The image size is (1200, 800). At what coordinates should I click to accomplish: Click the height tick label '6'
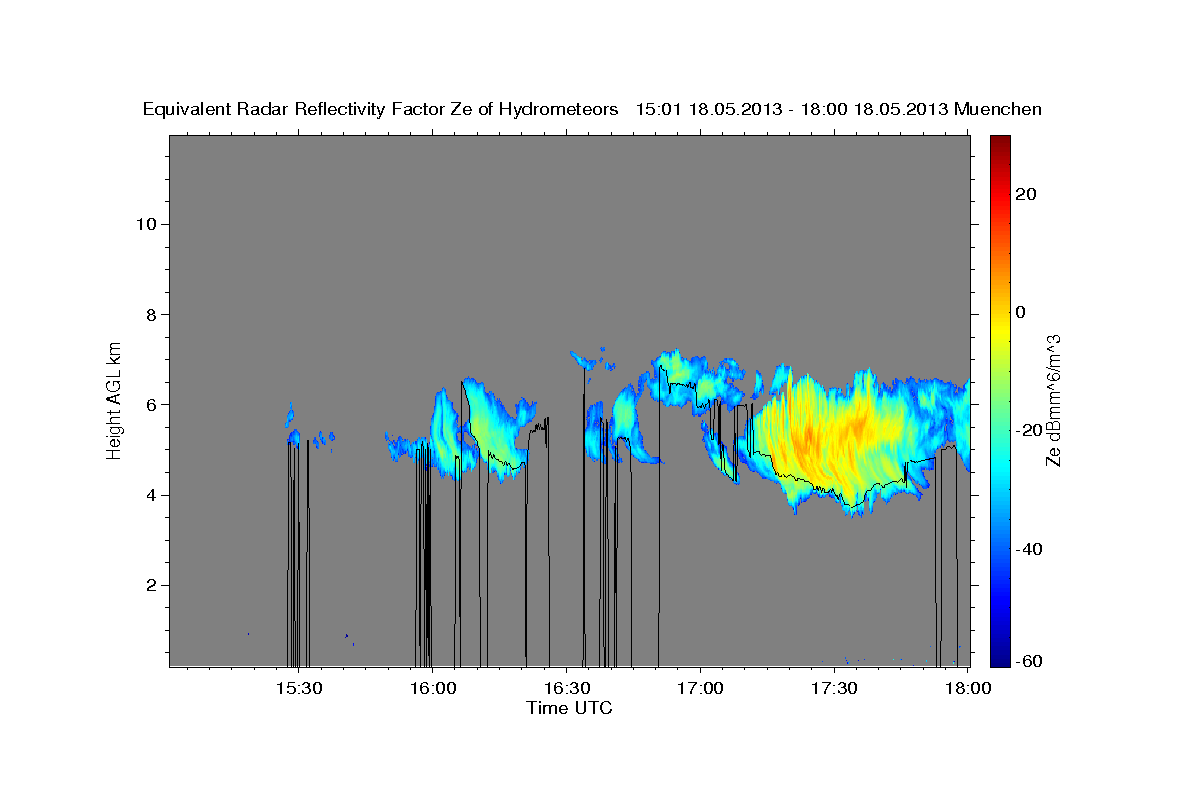150,405
